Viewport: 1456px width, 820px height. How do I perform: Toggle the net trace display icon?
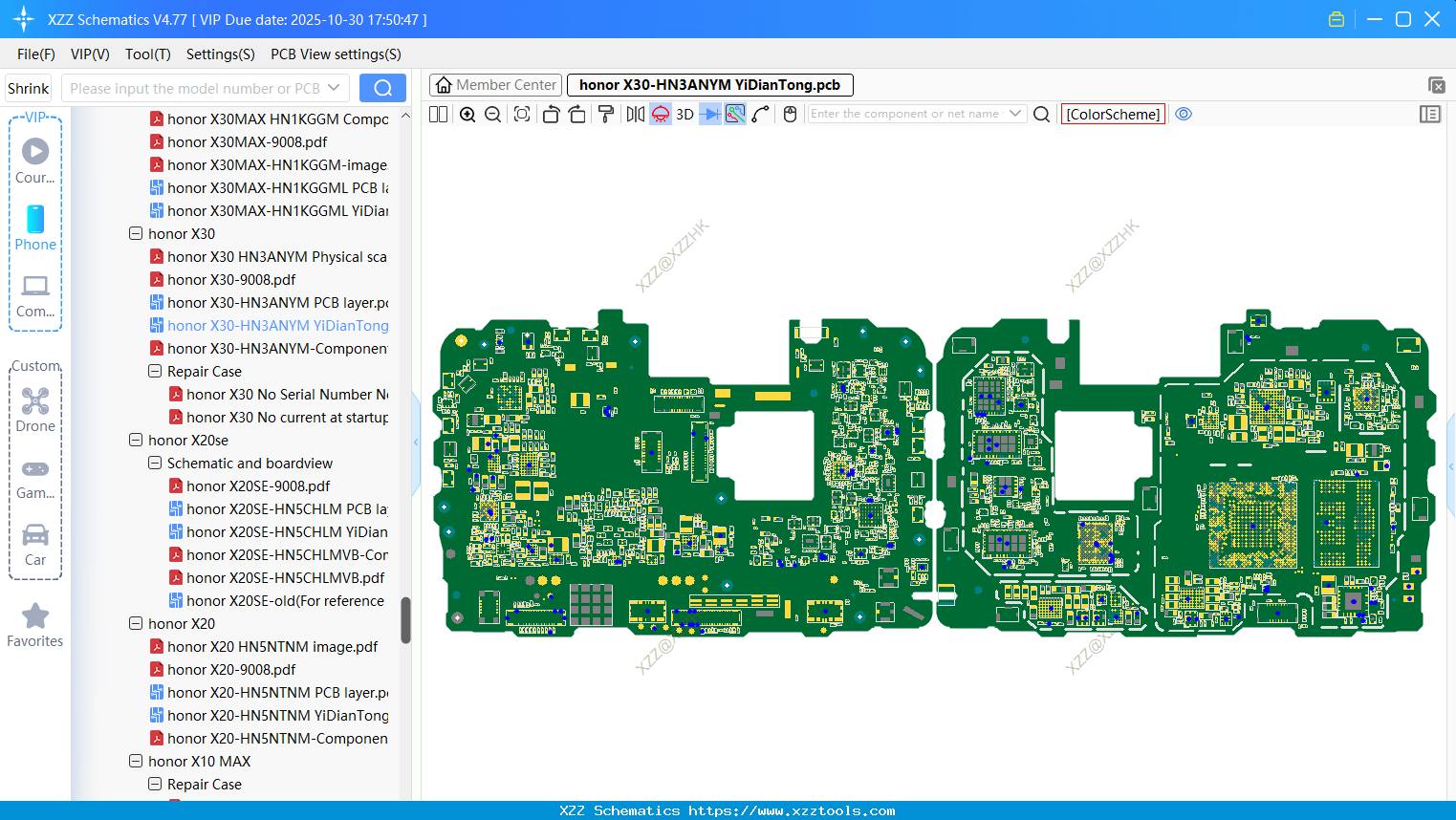735,114
